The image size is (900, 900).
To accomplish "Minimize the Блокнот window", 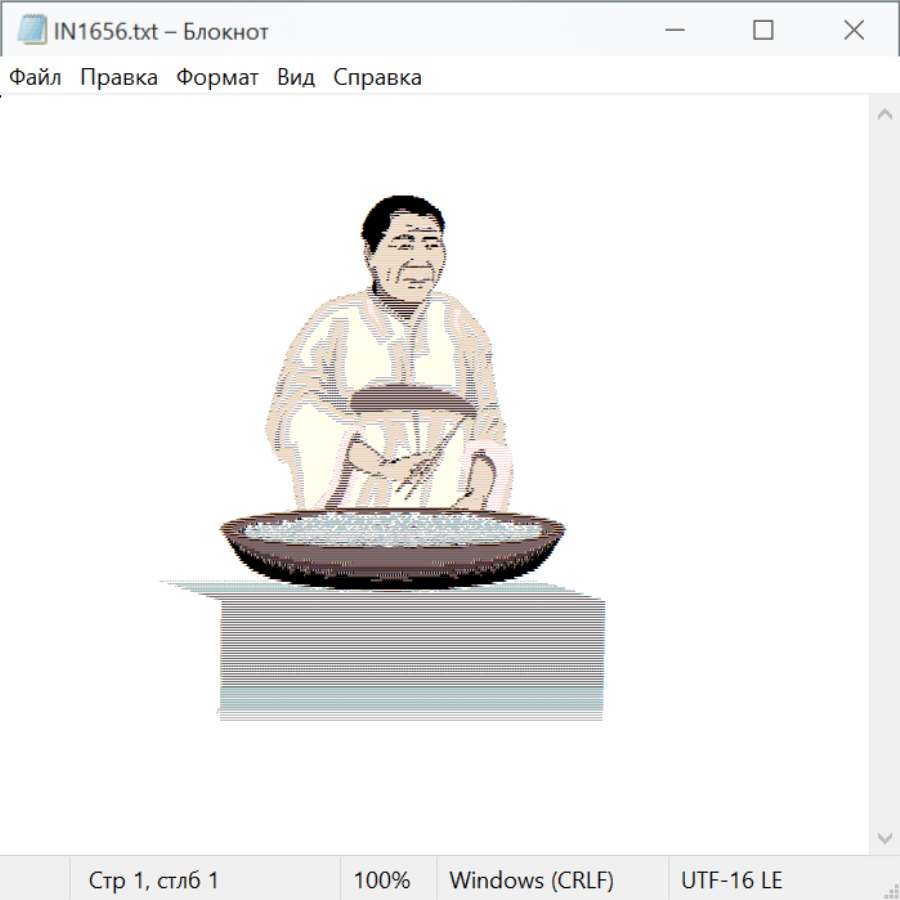I will [x=675, y=31].
